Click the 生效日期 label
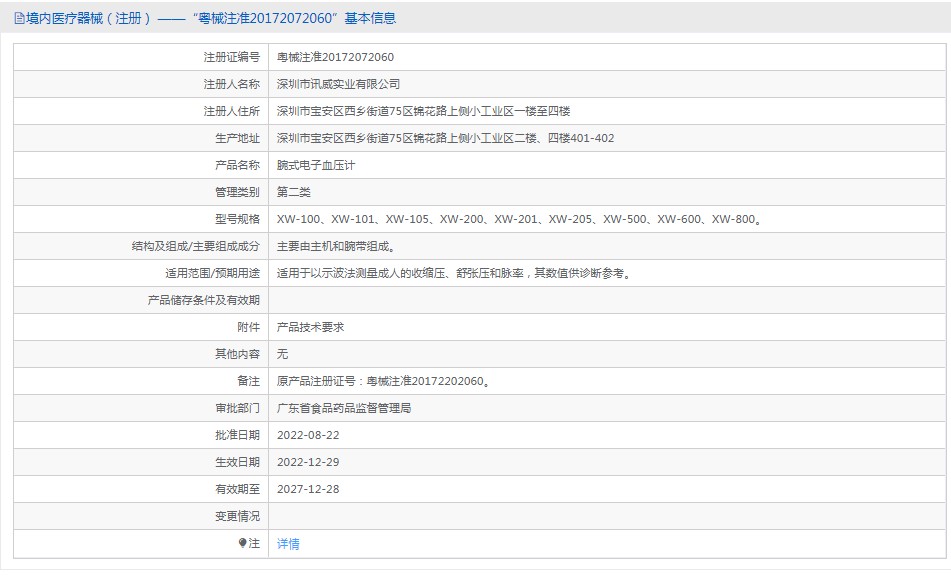The height and width of the screenshot is (585, 951). point(237,462)
